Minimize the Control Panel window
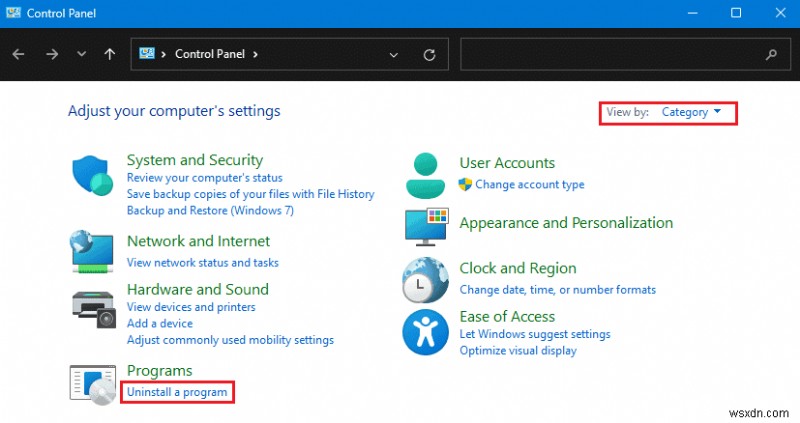 [692, 13]
